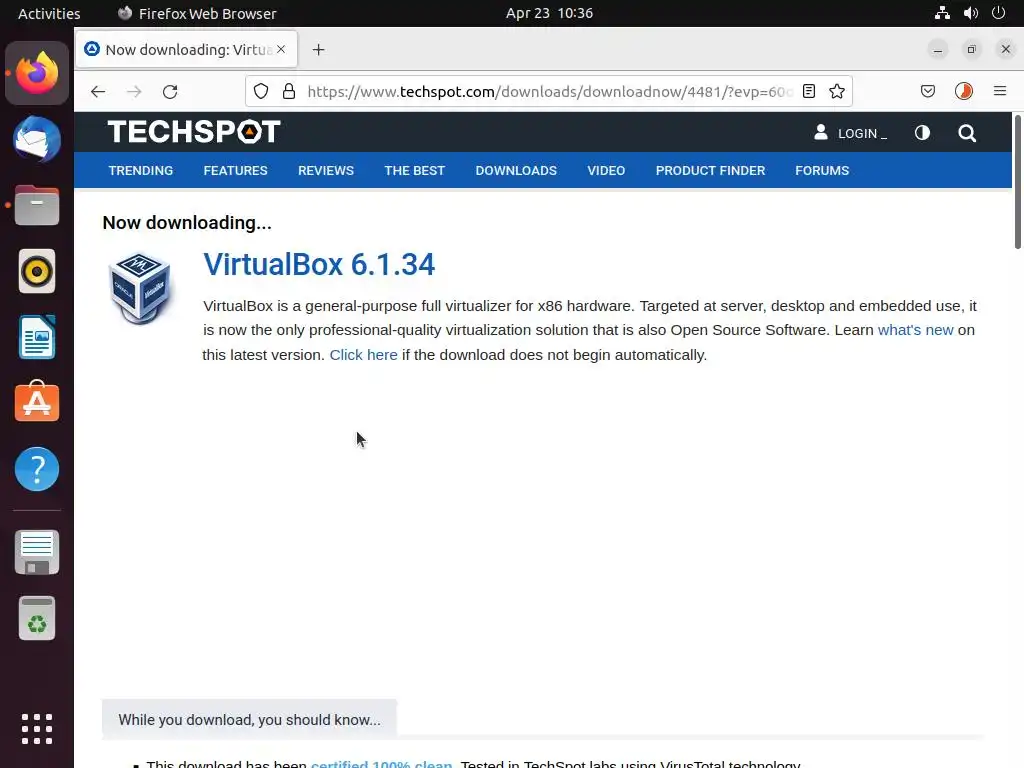Click the forward navigation arrow
Image resolution: width=1024 pixels, height=768 pixels.
coord(134,91)
